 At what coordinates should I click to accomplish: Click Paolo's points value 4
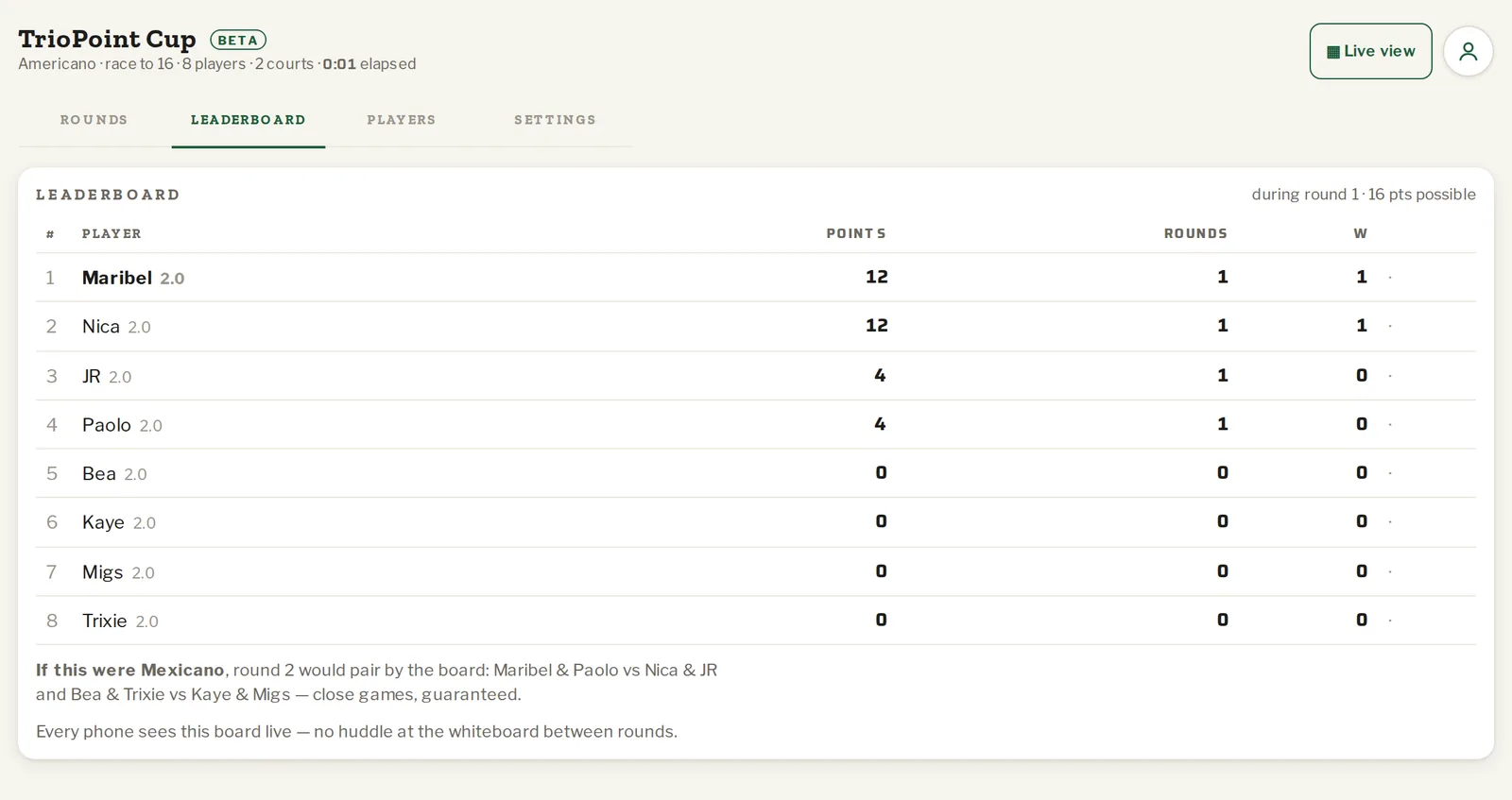point(880,424)
